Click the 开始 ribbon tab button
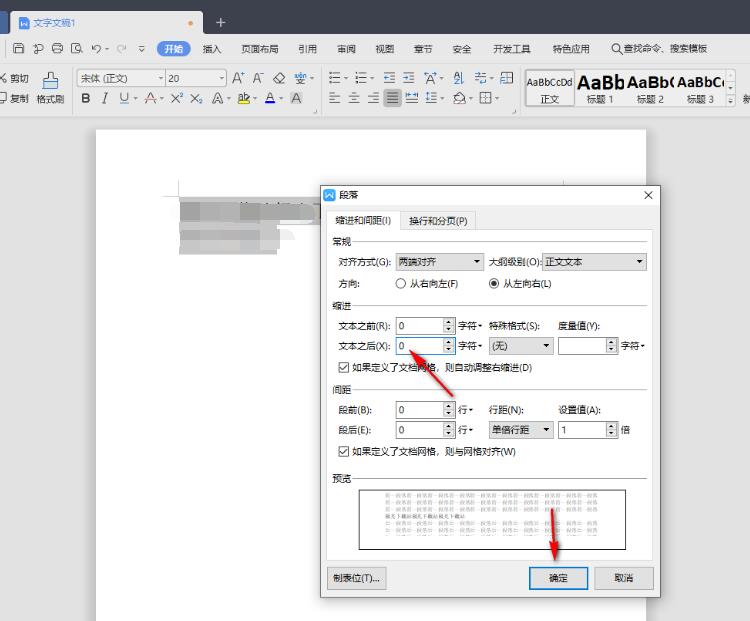 [x=174, y=49]
